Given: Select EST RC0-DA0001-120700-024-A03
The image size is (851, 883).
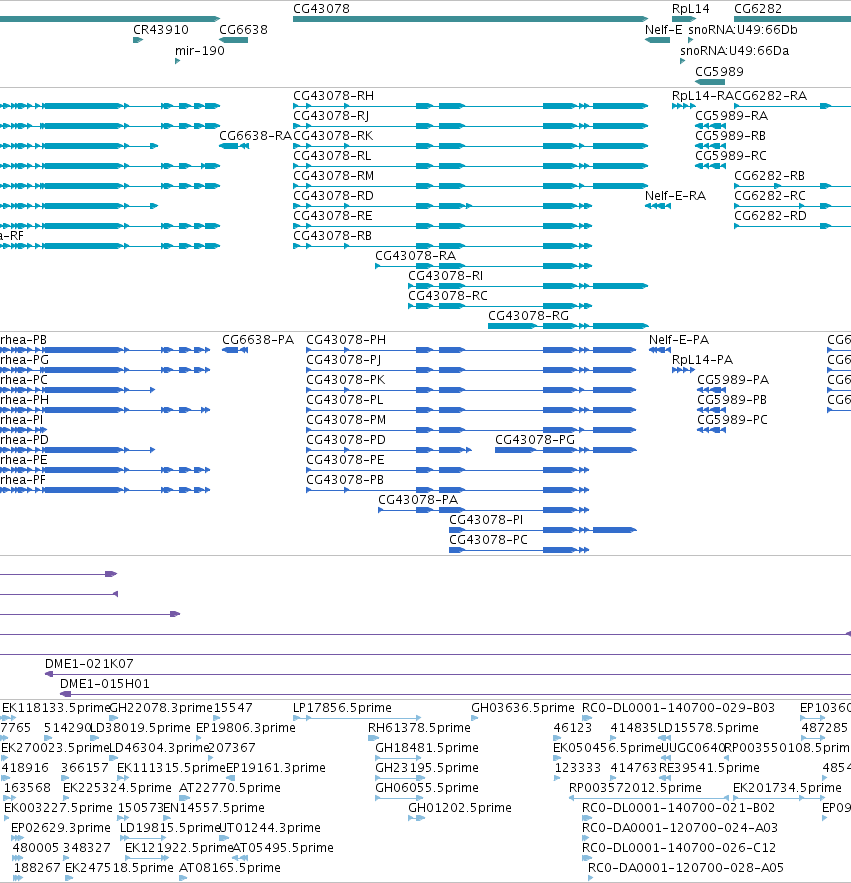Looking at the screenshot, I should click(680, 827).
